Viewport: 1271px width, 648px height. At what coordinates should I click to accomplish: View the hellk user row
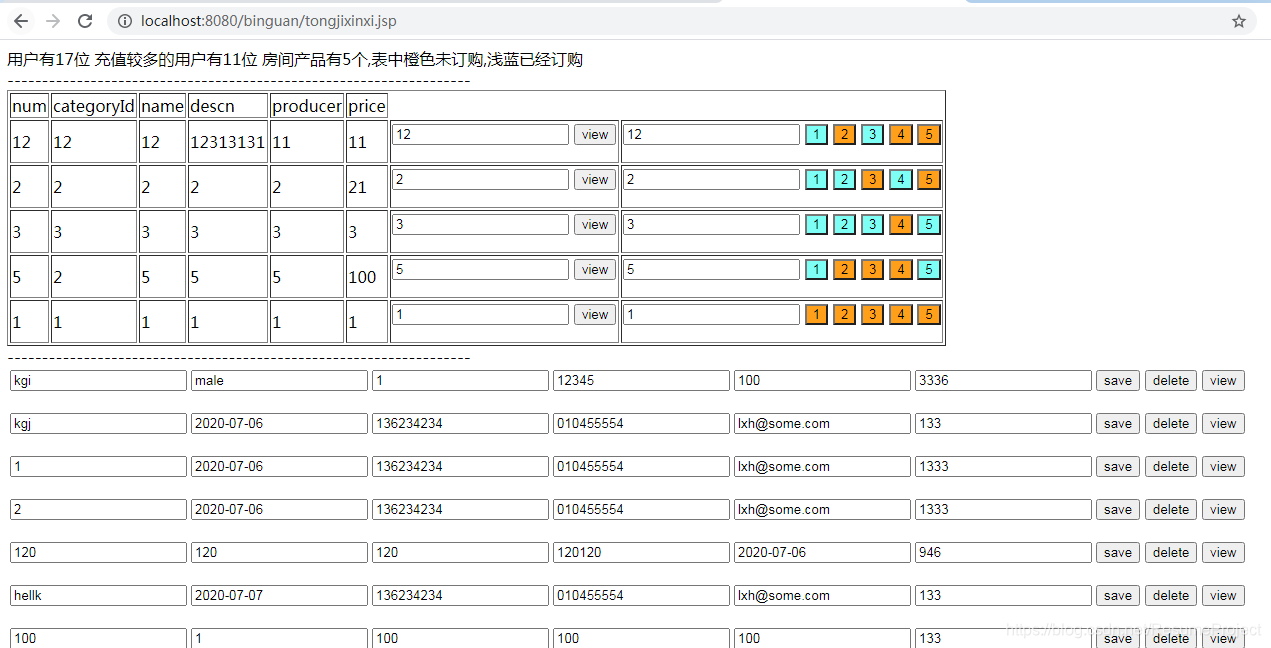[1223, 596]
